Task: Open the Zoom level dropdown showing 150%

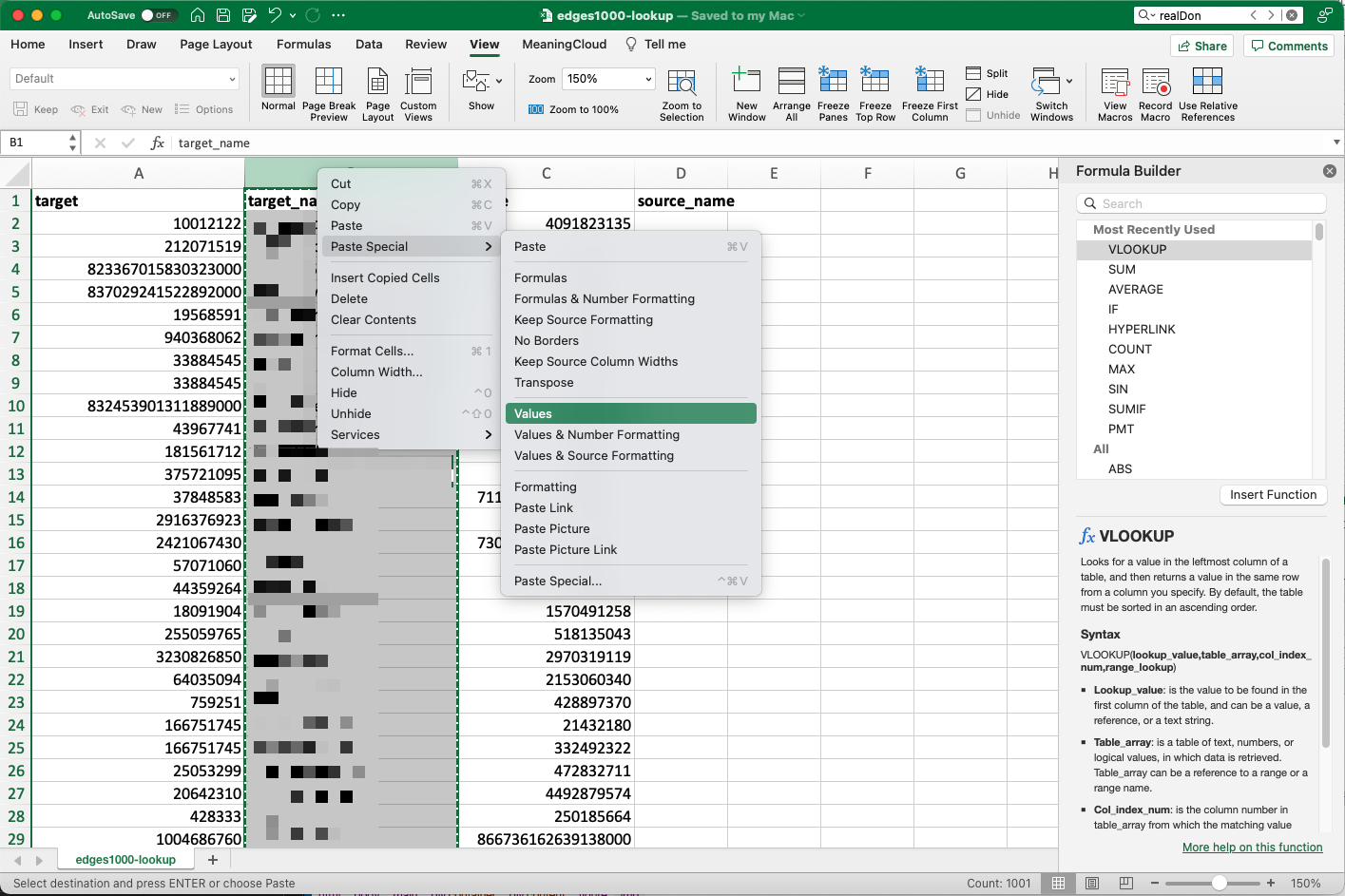Action: pyautogui.click(x=608, y=78)
